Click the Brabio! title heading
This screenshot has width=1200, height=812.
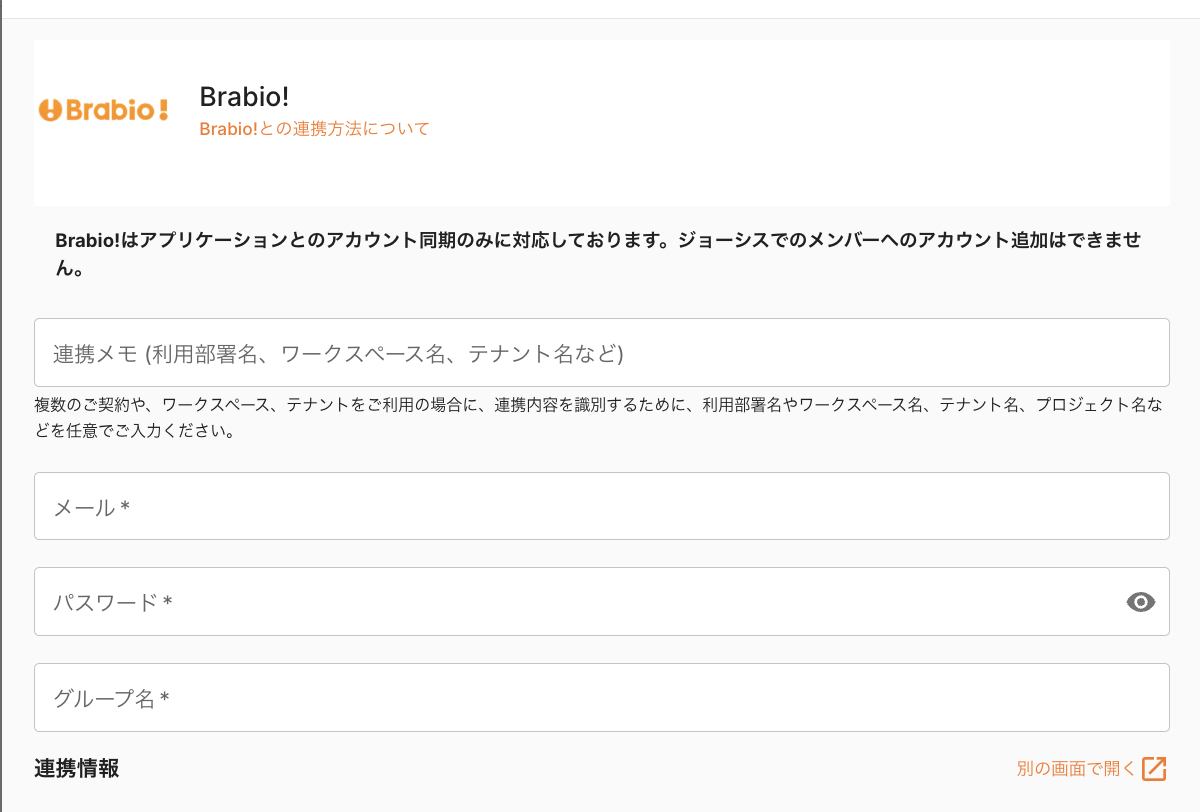pyautogui.click(x=244, y=97)
